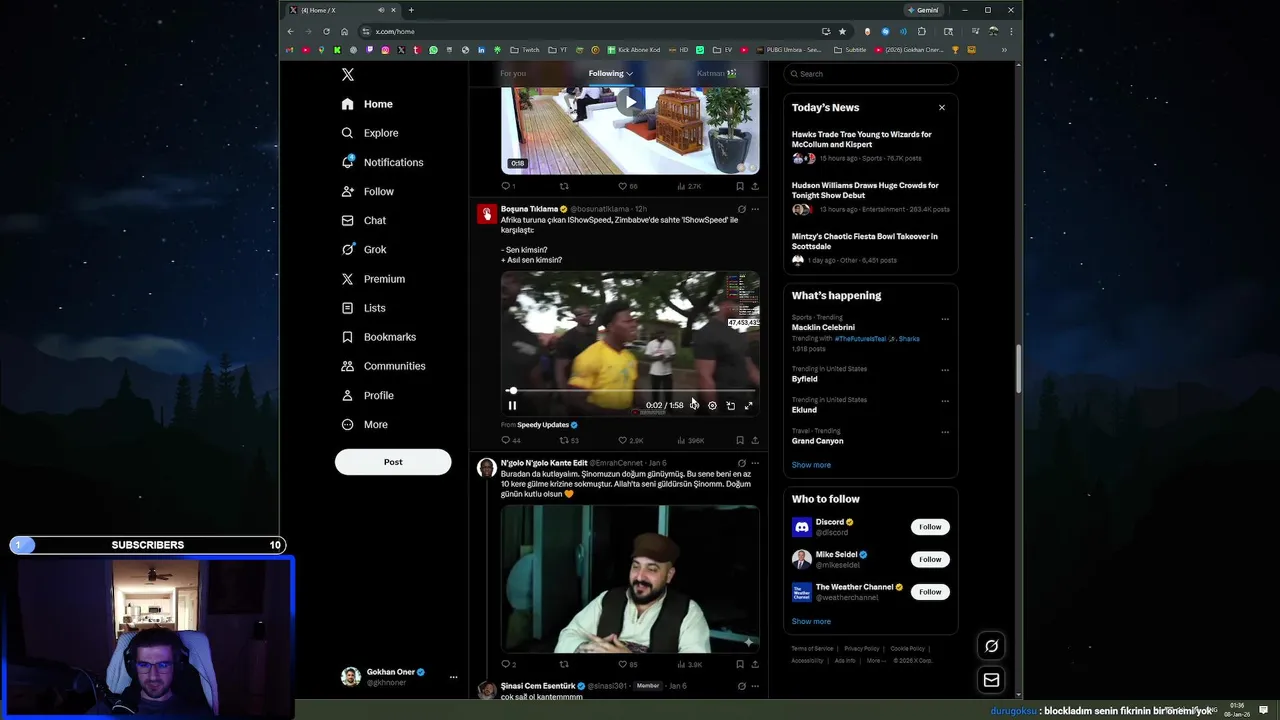The width and height of the screenshot is (1280, 720).
Task: Go to Home in the sidebar
Action: [366, 104]
